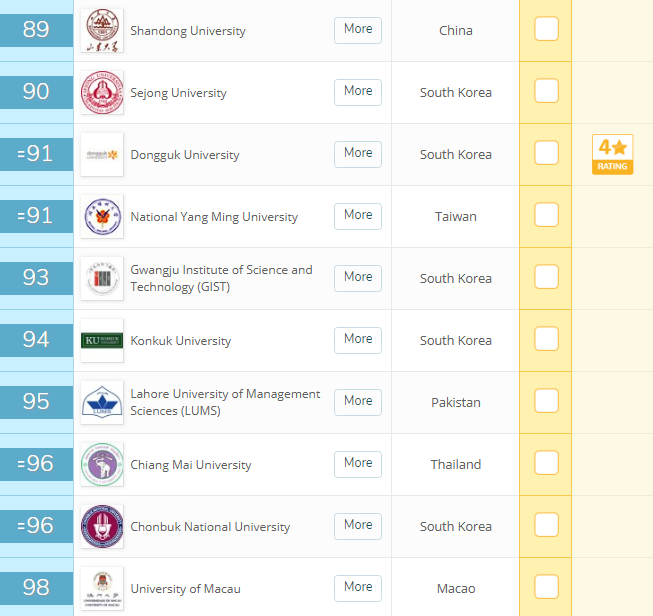
Task: Click the Chonbuk National University logo
Action: click(x=102, y=526)
